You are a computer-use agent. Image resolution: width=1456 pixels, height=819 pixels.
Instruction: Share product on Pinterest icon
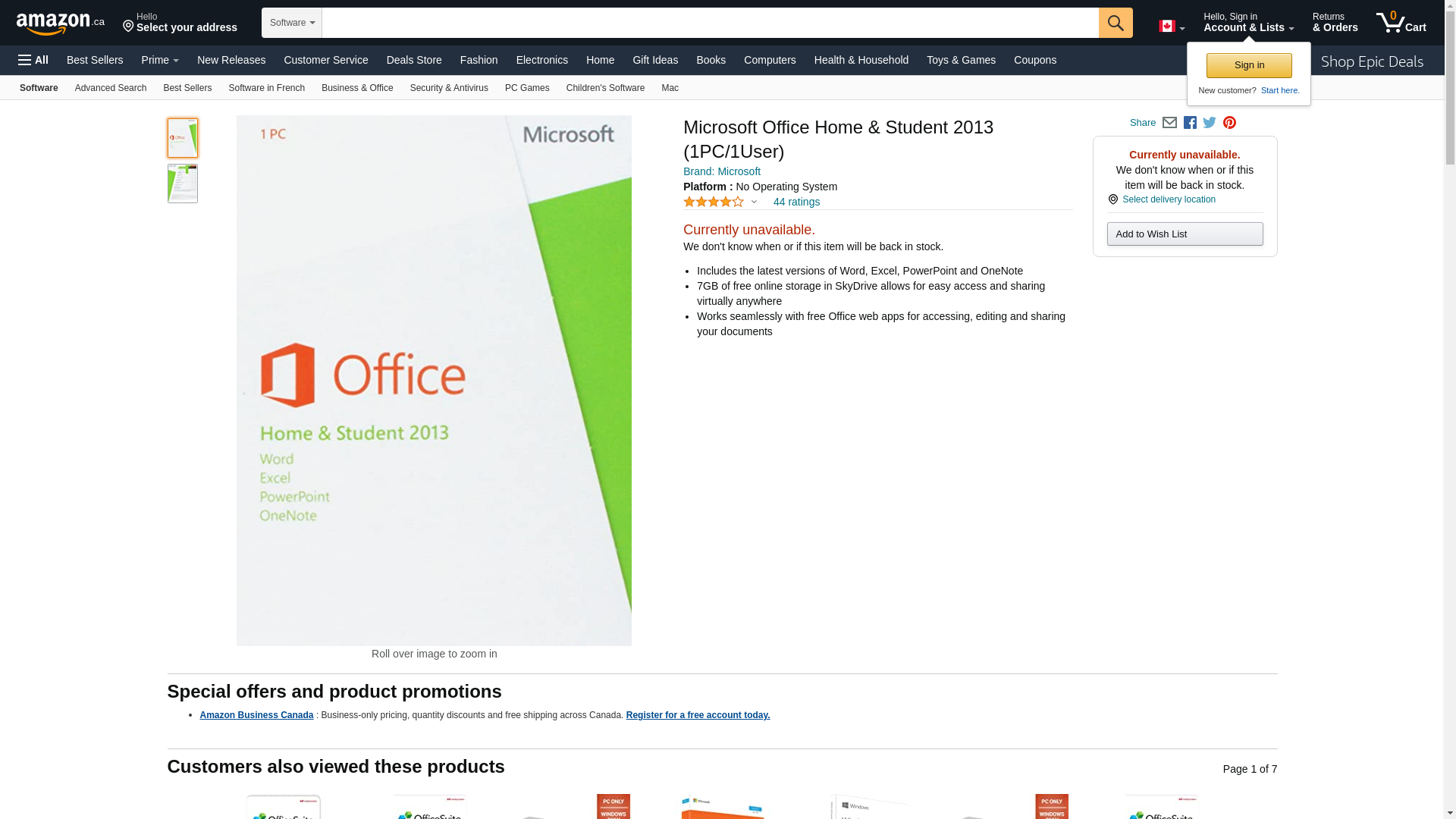[1229, 123]
